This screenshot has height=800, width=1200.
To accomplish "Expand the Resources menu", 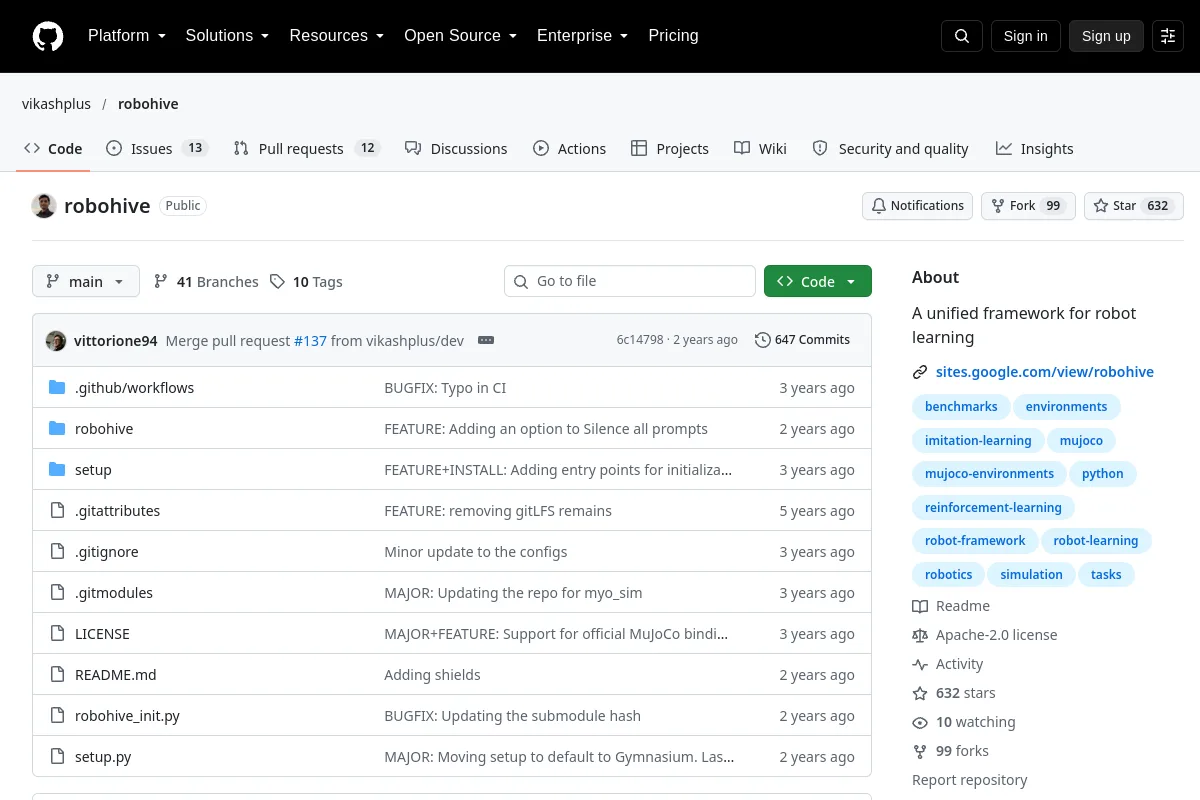I will (x=337, y=36).
